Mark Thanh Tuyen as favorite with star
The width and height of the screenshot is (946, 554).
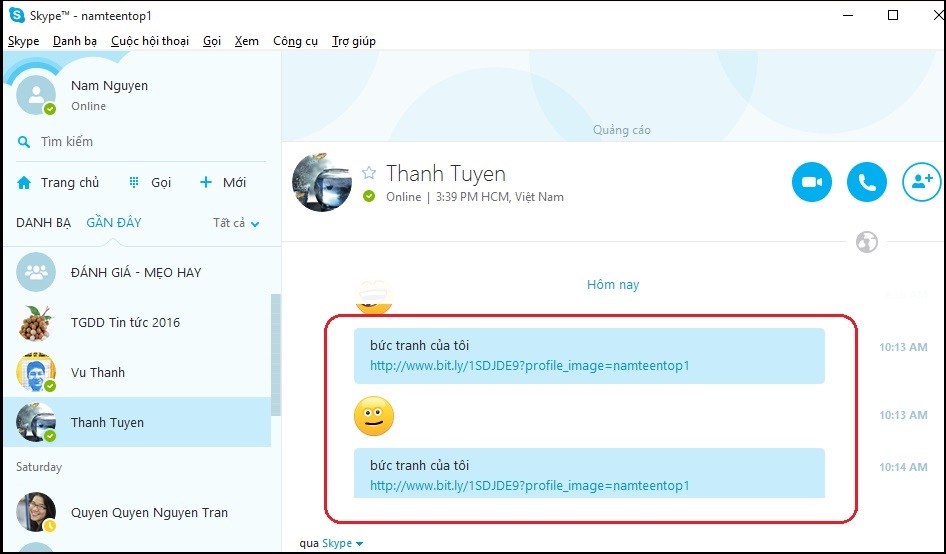coord(369,173)
